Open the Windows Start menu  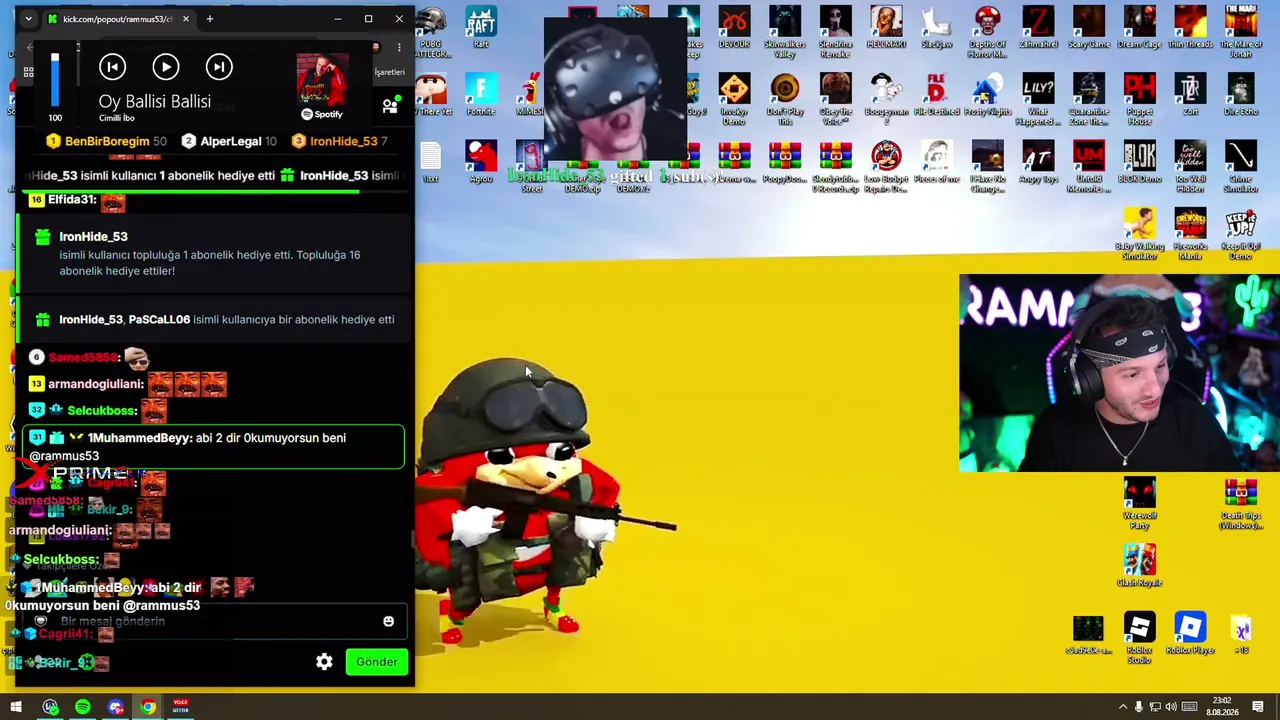tap(16, 708)
